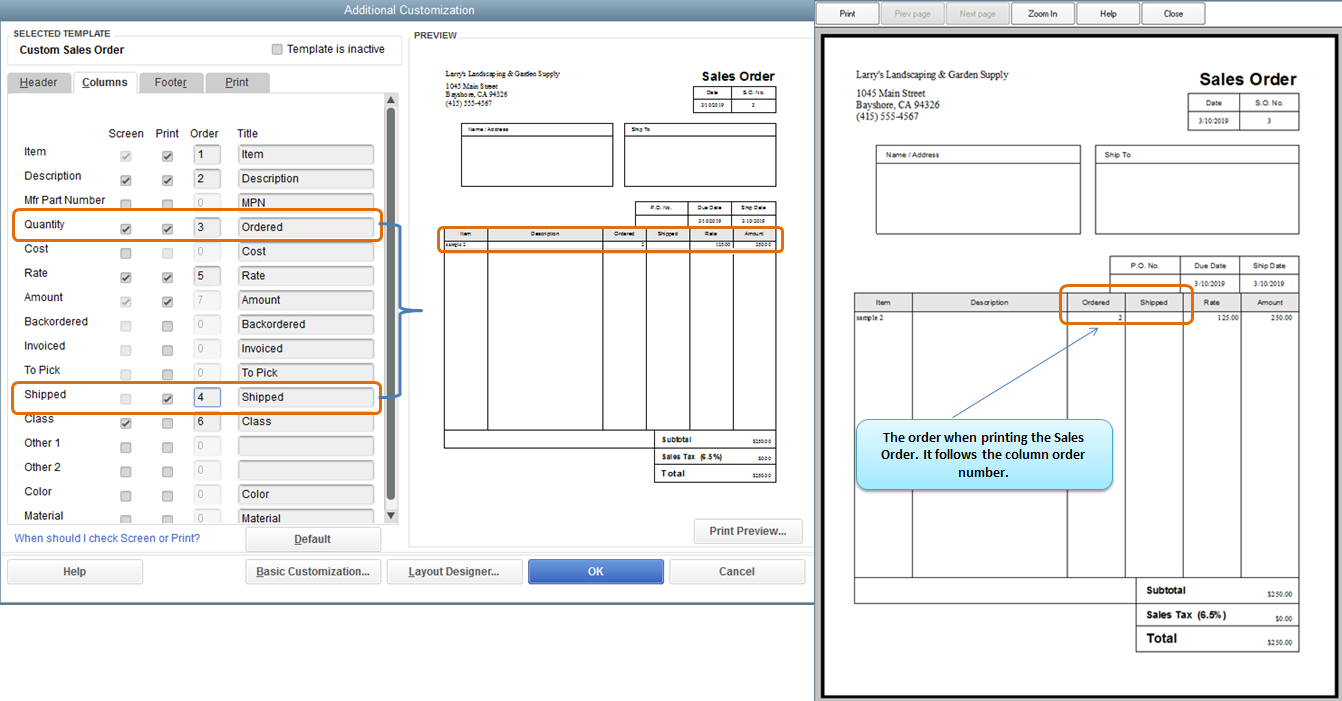Click 'When should I check Screen or Print?'

pyautogui.click(x=107, y=538)
